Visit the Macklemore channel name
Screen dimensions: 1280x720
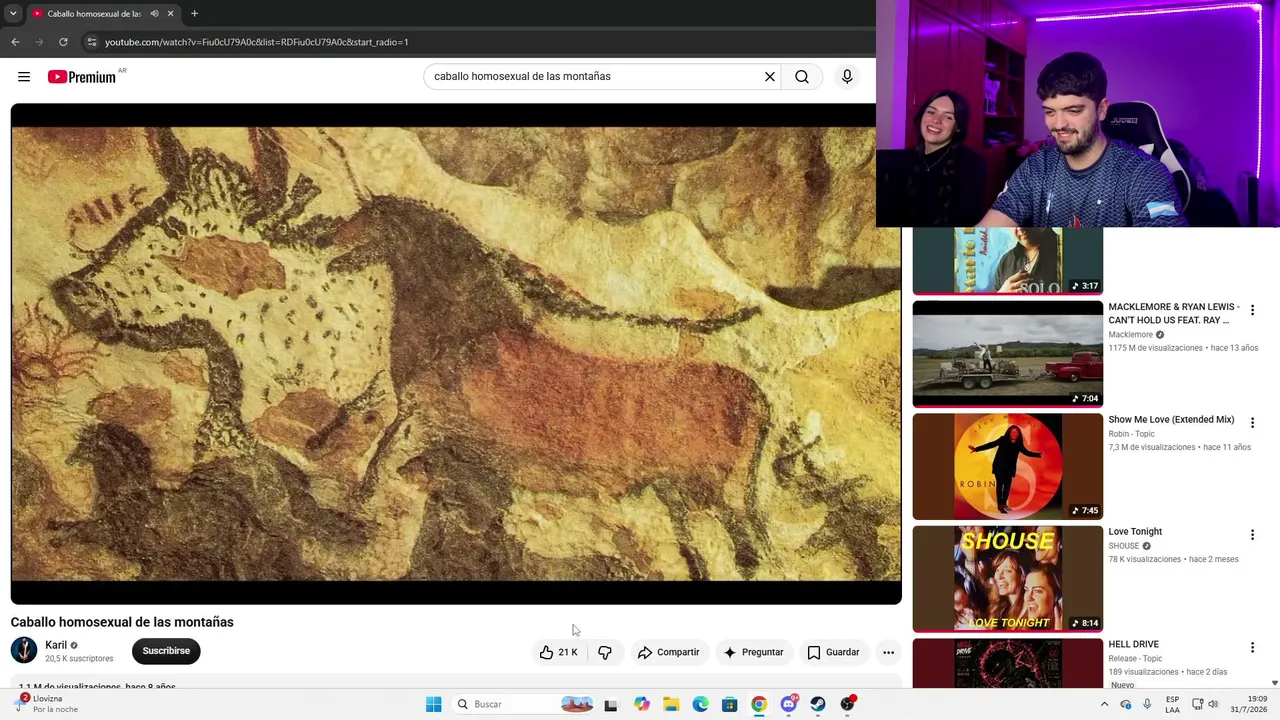pyautogui.click(x=1130, y=335)
